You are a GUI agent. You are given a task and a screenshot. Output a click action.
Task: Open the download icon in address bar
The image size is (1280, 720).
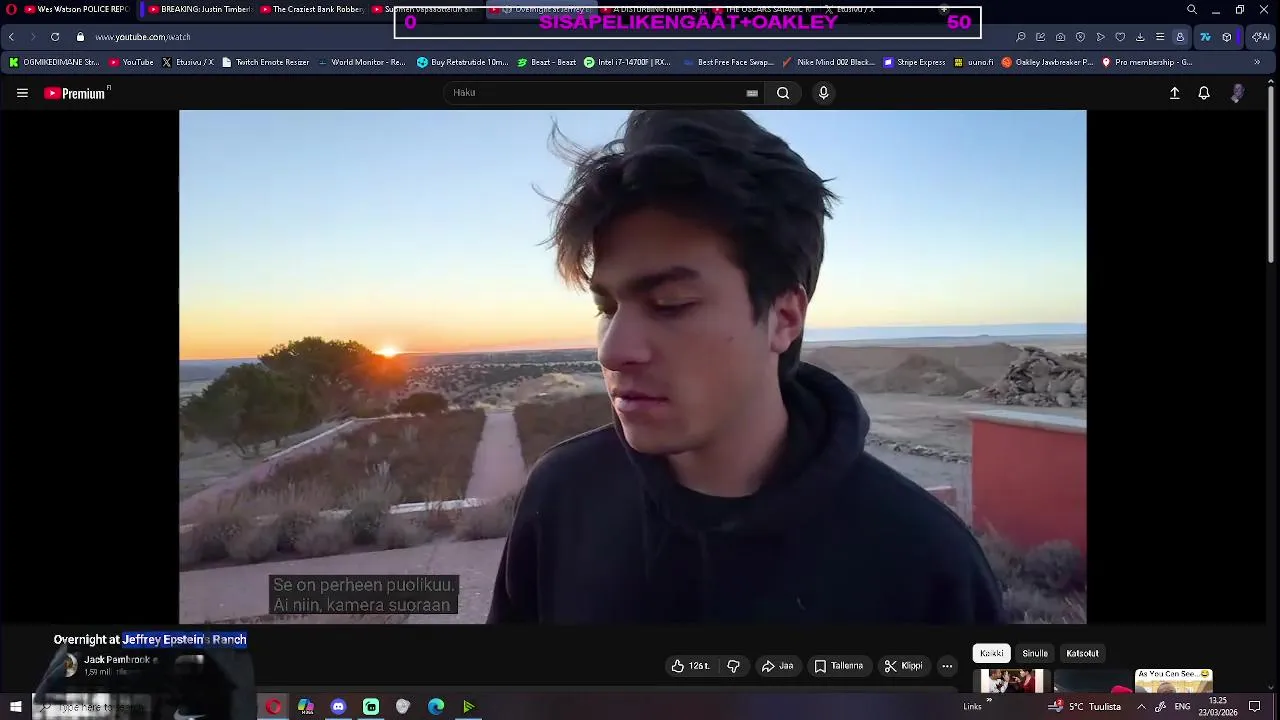coord(1140,37)
